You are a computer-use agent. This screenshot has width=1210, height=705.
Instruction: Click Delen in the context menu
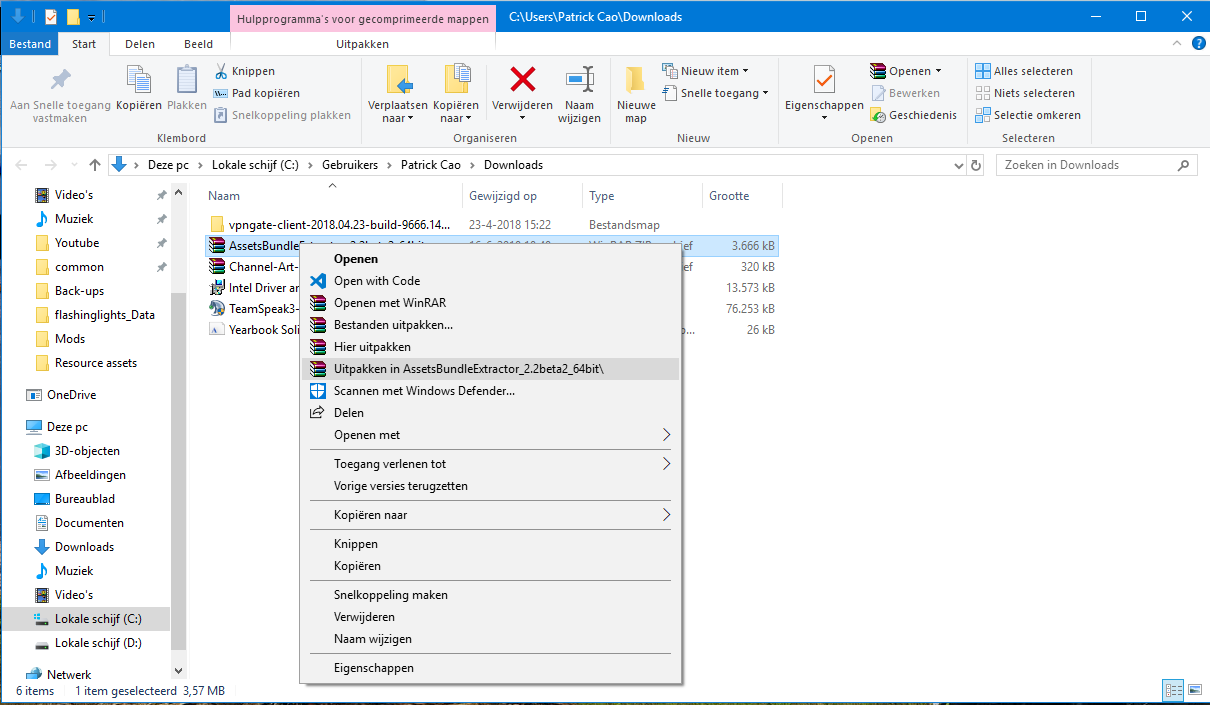point(490,413)
